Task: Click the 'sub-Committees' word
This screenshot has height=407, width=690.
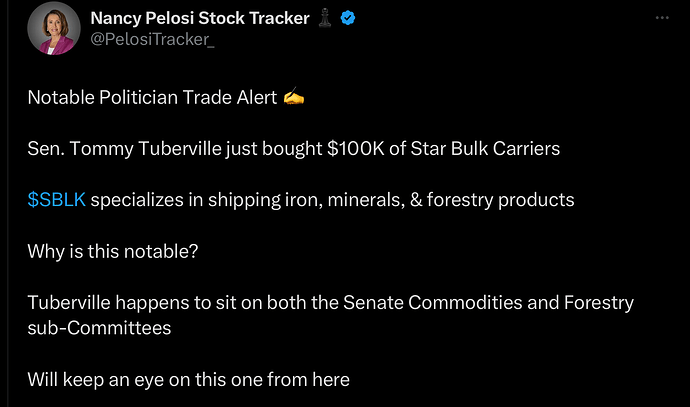Action: click(99, 328)
